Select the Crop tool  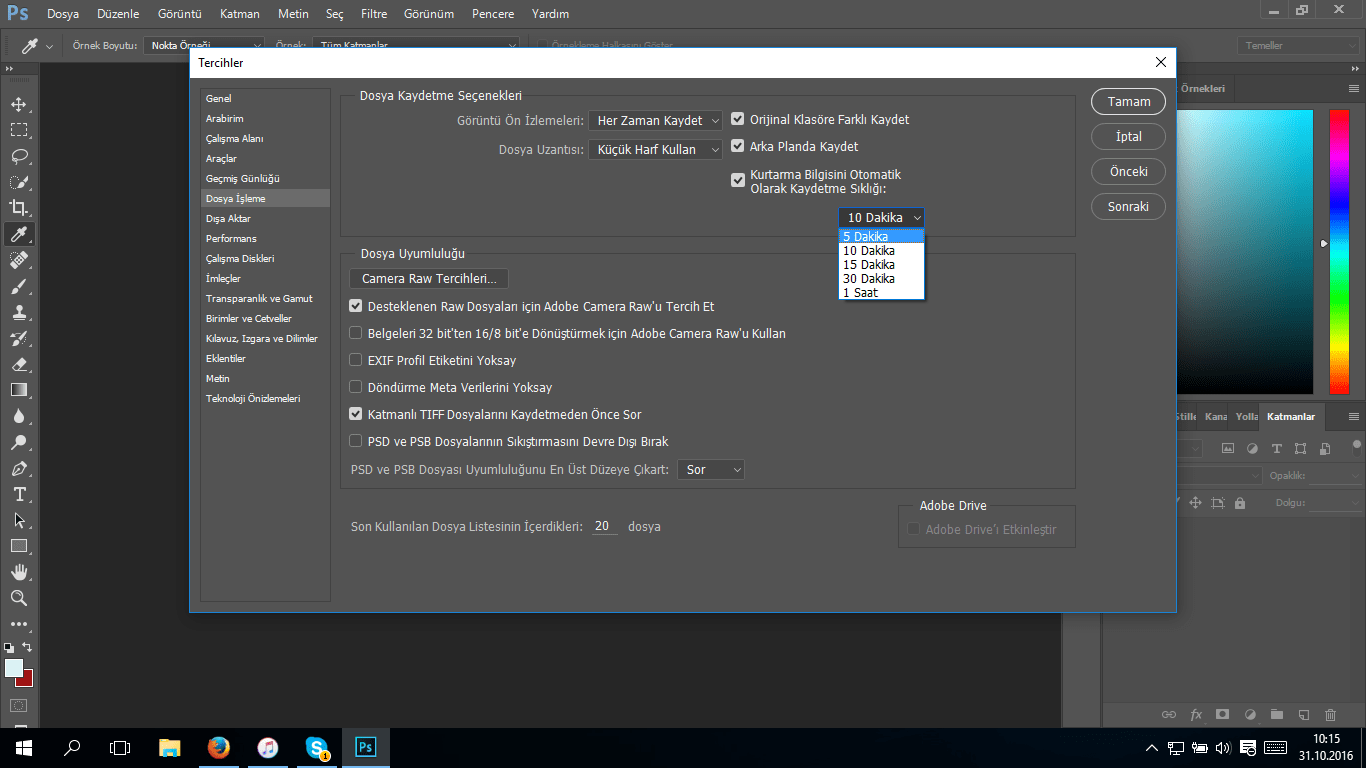20,207
